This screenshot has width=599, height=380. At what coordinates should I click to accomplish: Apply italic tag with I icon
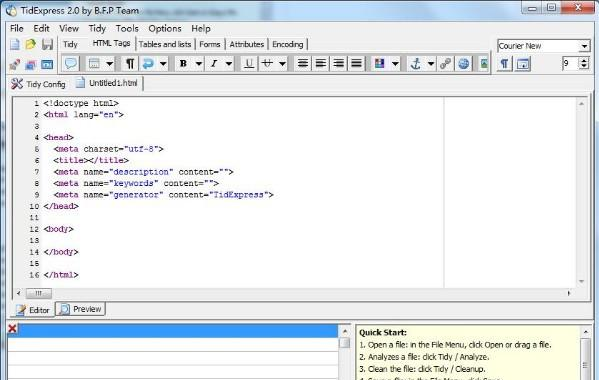click(214, 63)
